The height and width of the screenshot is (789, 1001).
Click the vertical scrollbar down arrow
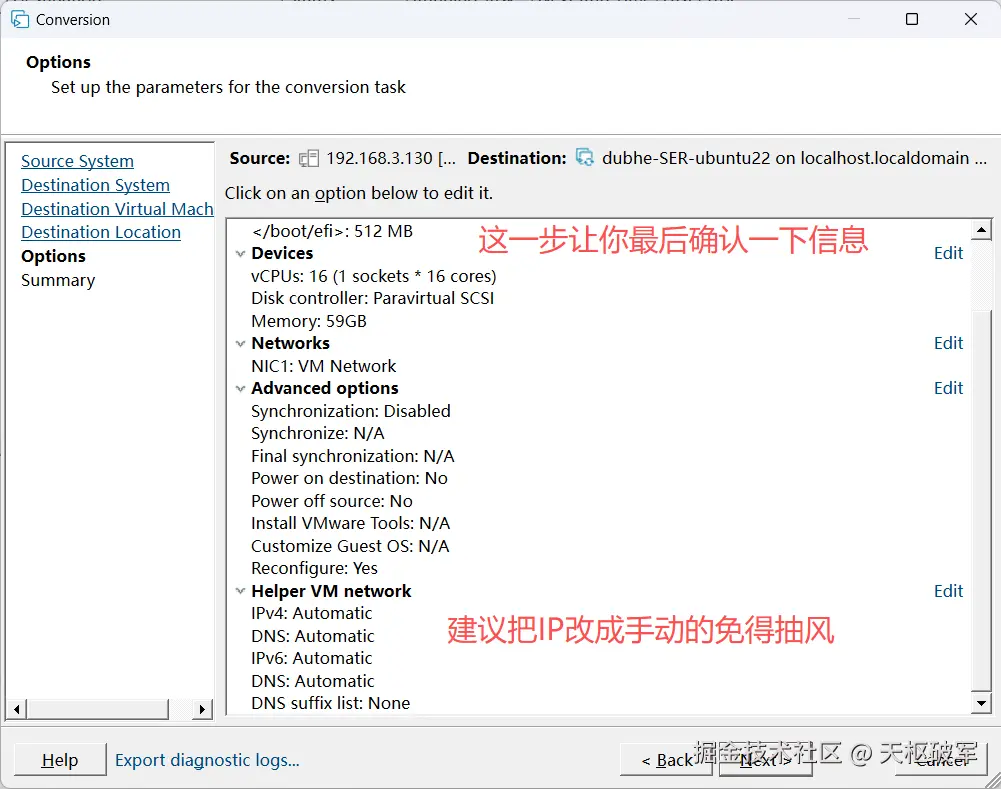[x=981, y=703]
